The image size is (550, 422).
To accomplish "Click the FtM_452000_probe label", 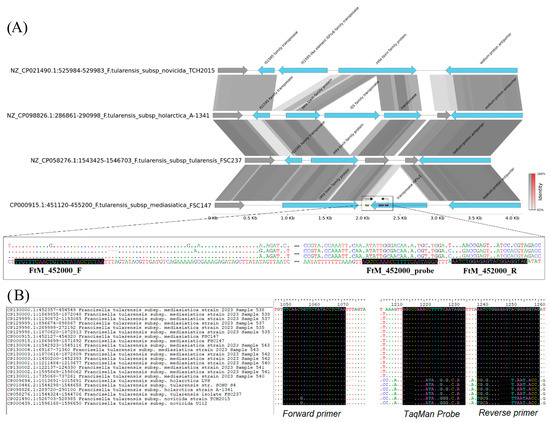I will pyautogui.click(x=400, y=271).
